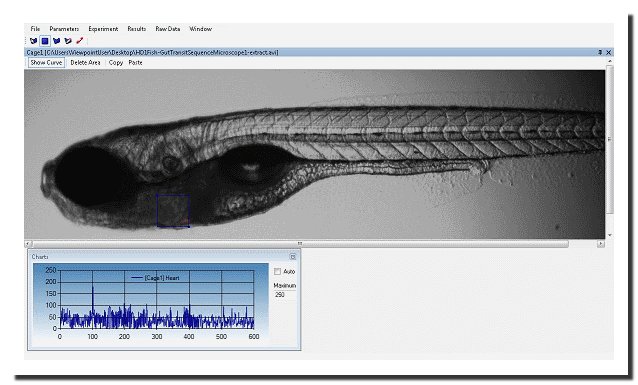Select the blue rectangle area tool
Image resolution: width=638 pixels, height=385 pixels.
click(x=45, y=41)
